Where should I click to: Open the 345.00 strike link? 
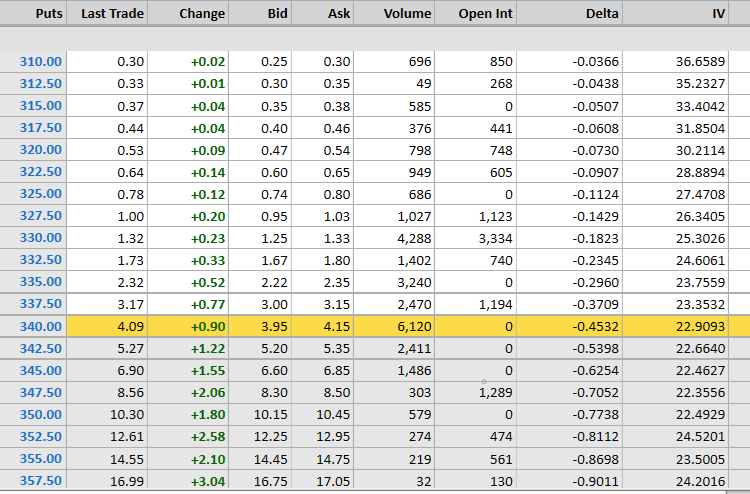41,371
